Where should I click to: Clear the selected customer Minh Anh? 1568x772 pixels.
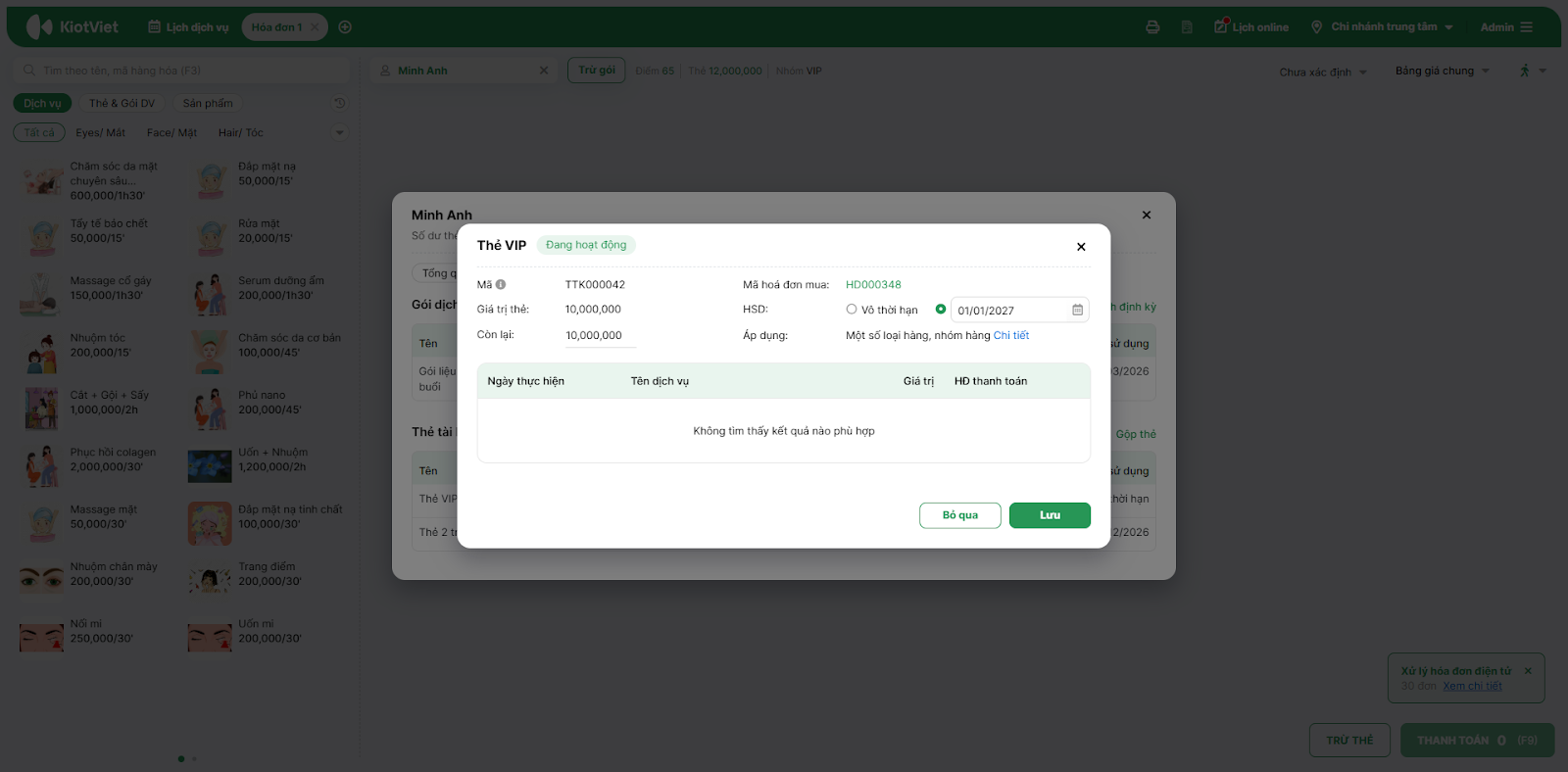(544, 71)
